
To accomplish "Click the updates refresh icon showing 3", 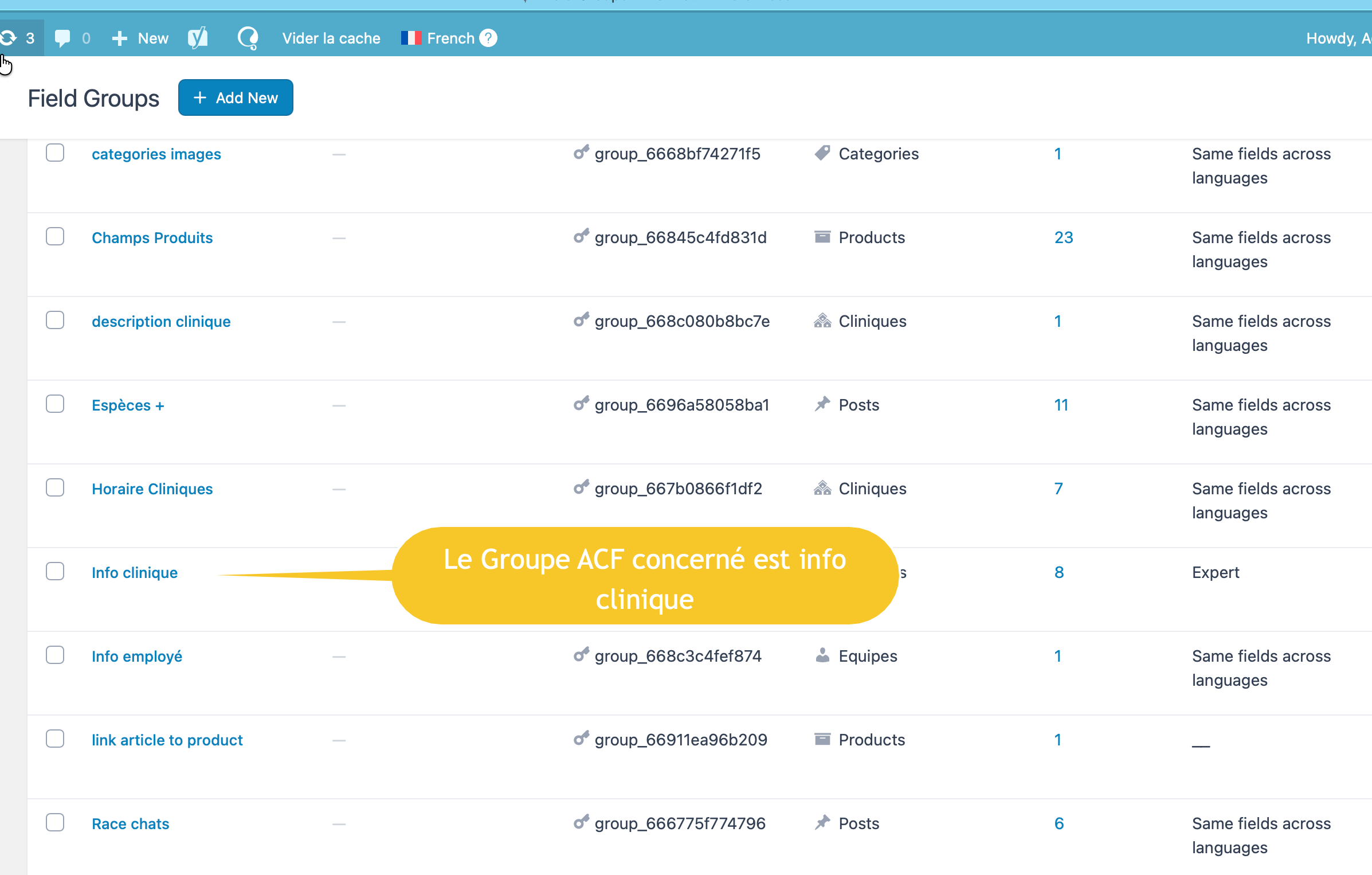I will (9, 38).
